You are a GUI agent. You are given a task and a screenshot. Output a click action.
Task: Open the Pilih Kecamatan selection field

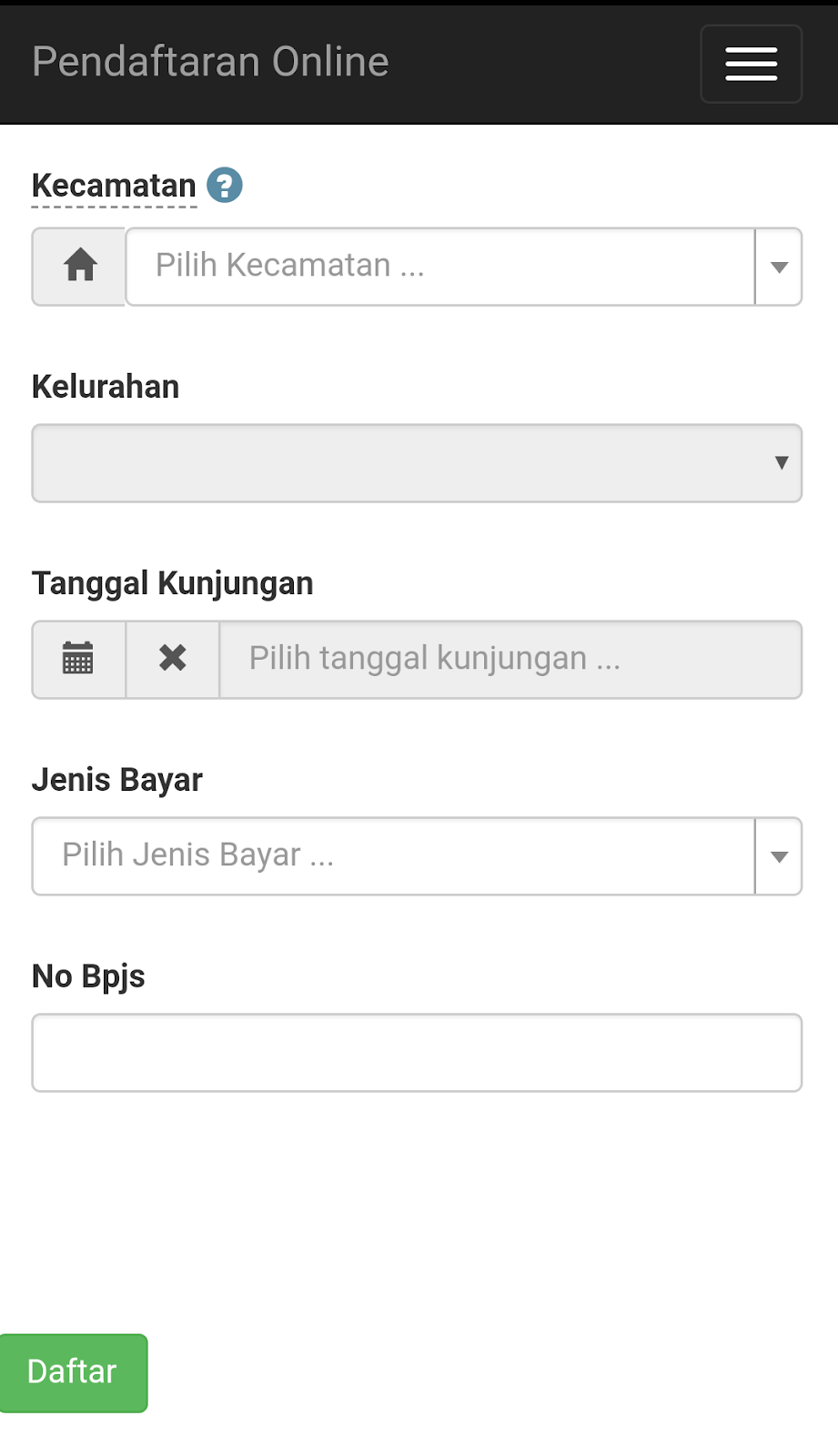pyautogui.click(x=439, y=267)
